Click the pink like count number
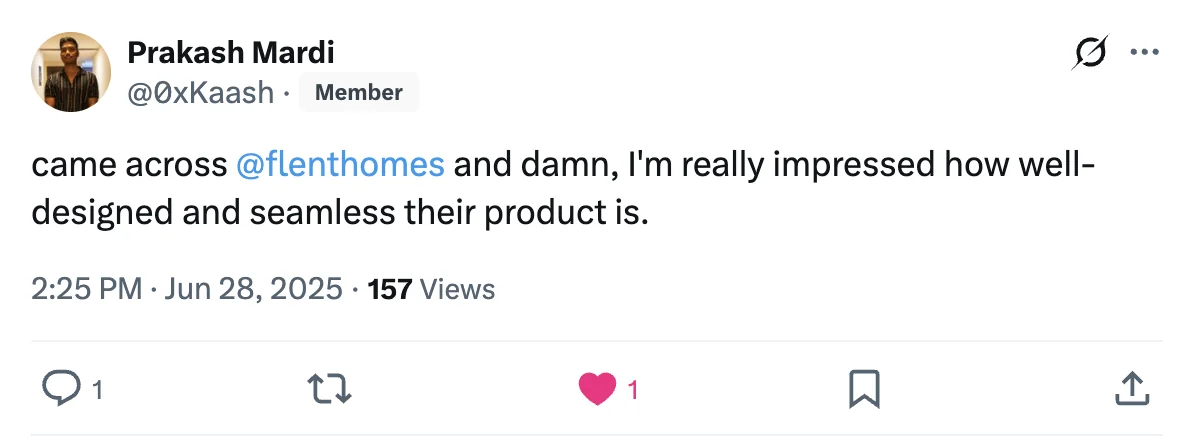Screen dimensions: 1194x436 [x=632, y=390]
